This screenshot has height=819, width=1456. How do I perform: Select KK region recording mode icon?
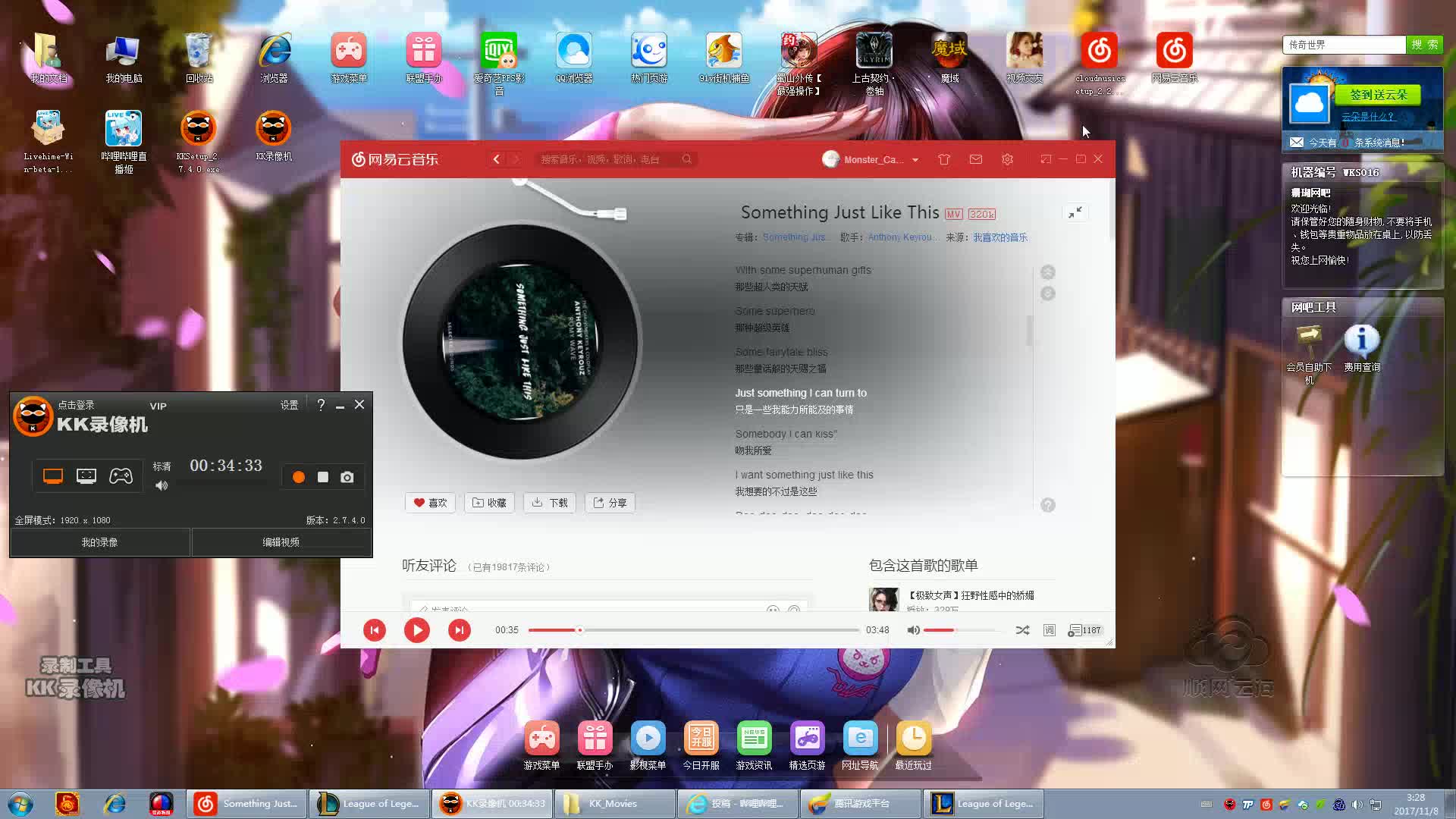(x=86, y=476)
